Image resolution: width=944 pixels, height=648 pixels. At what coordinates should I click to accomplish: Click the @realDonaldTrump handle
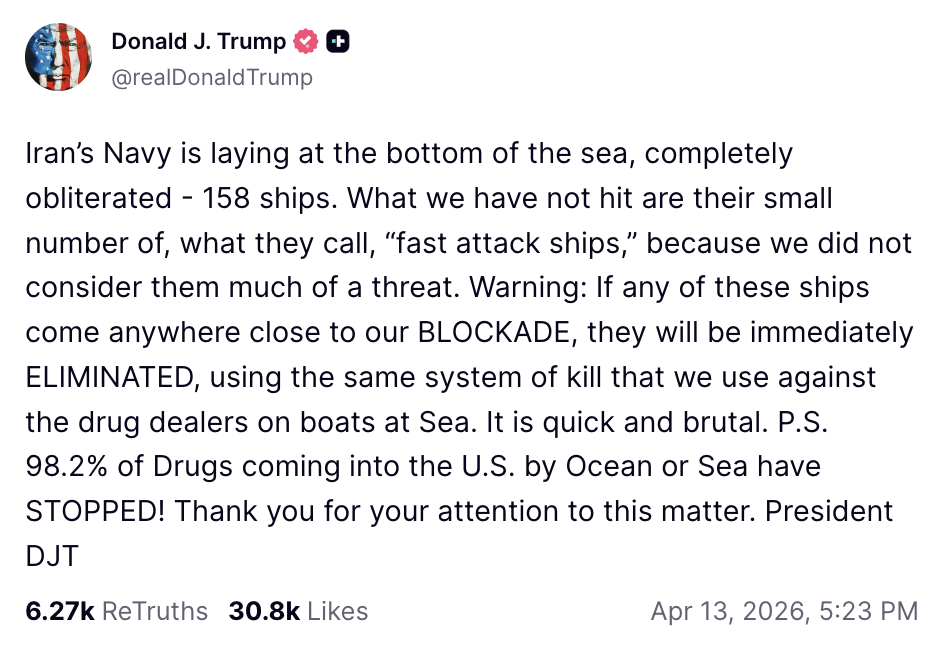pyautogui.click(x=211, y=77)
